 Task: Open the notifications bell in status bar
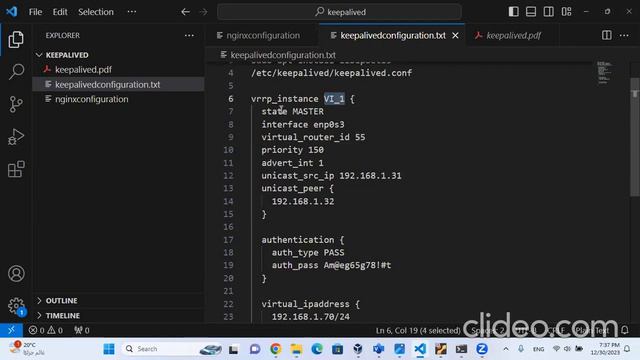(x=625, y=330)
